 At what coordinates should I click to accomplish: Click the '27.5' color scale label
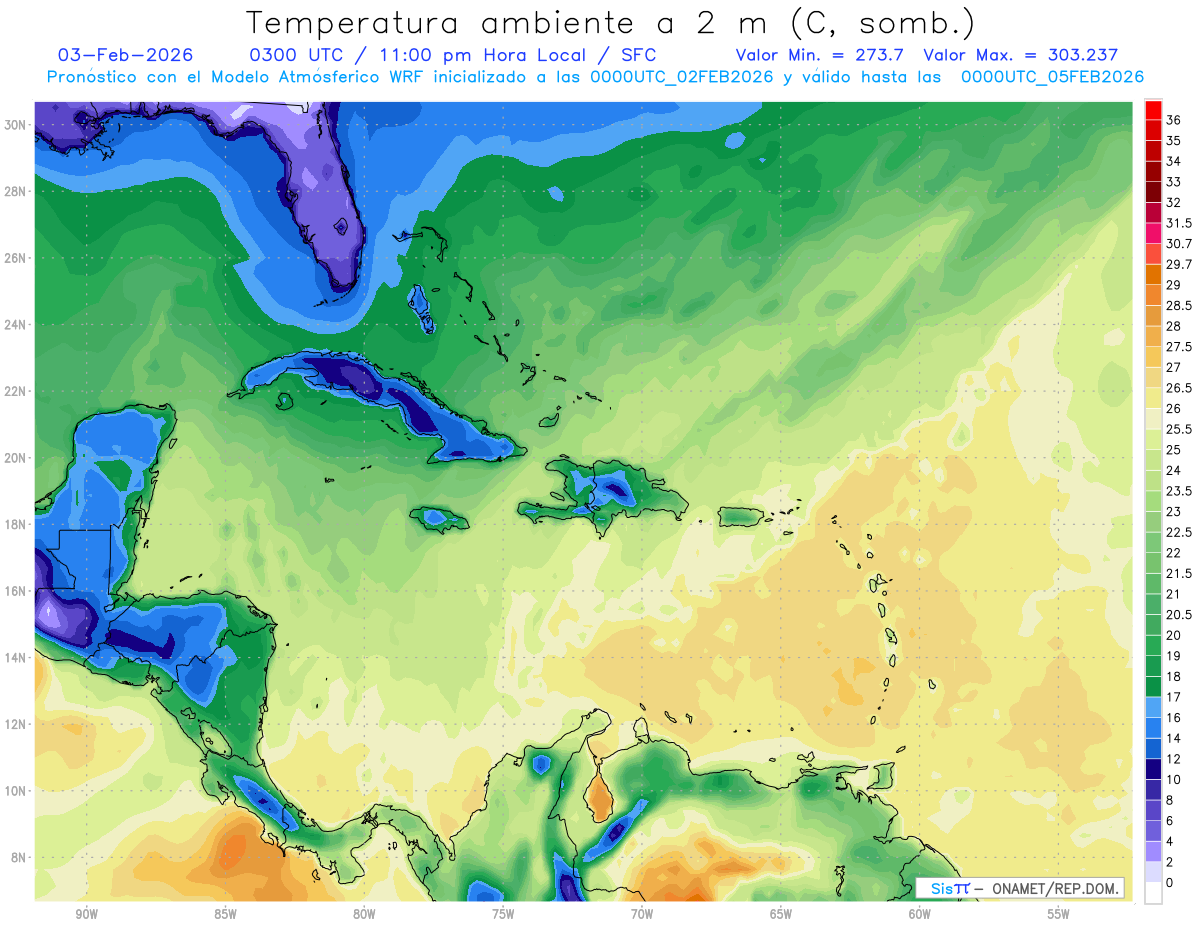tap(1178, 347)
